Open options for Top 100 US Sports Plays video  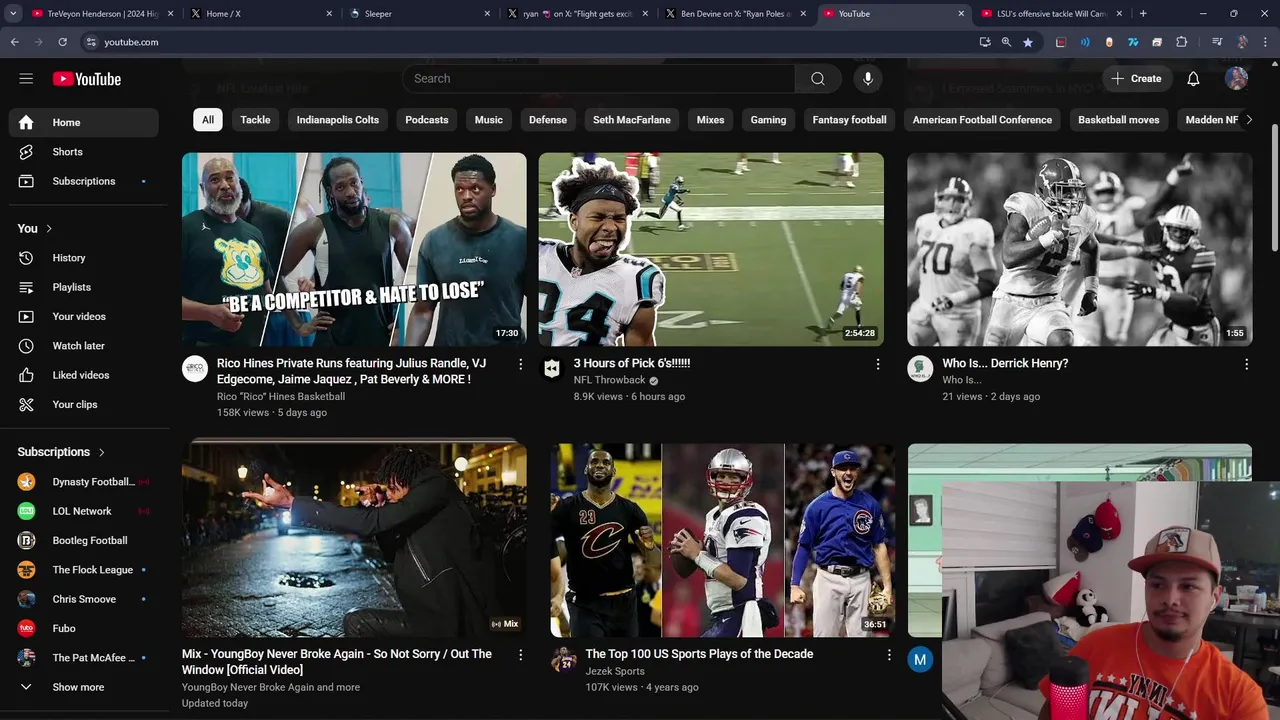point(889,655)
